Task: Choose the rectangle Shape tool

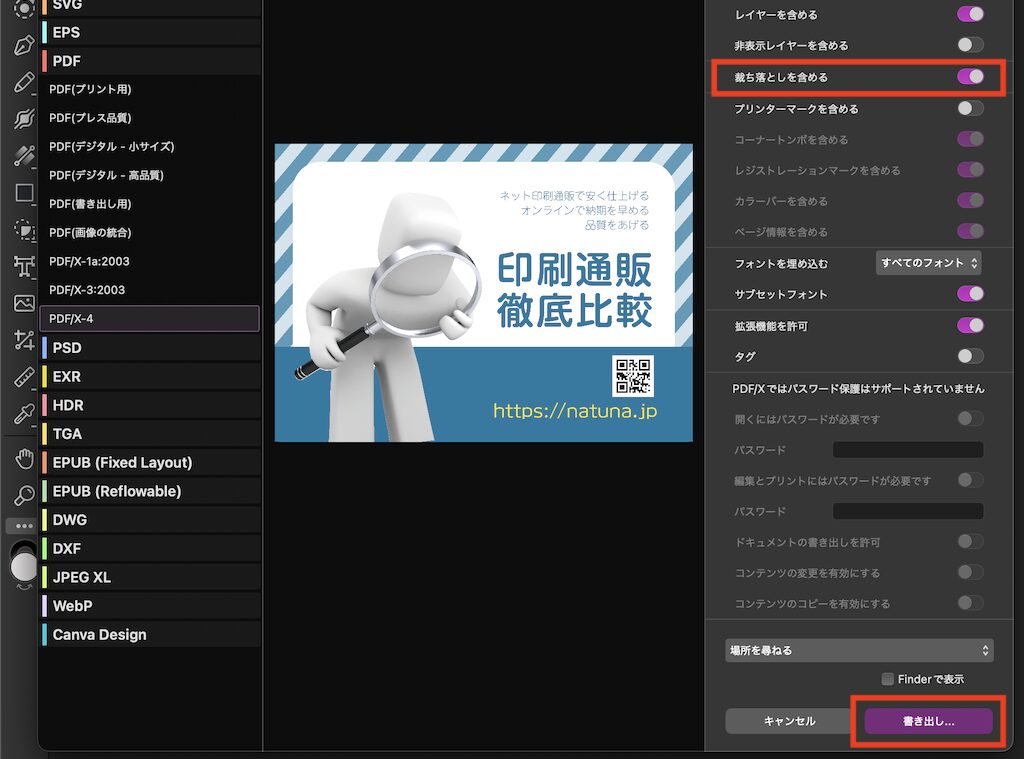Action: [x=24, y=193]
